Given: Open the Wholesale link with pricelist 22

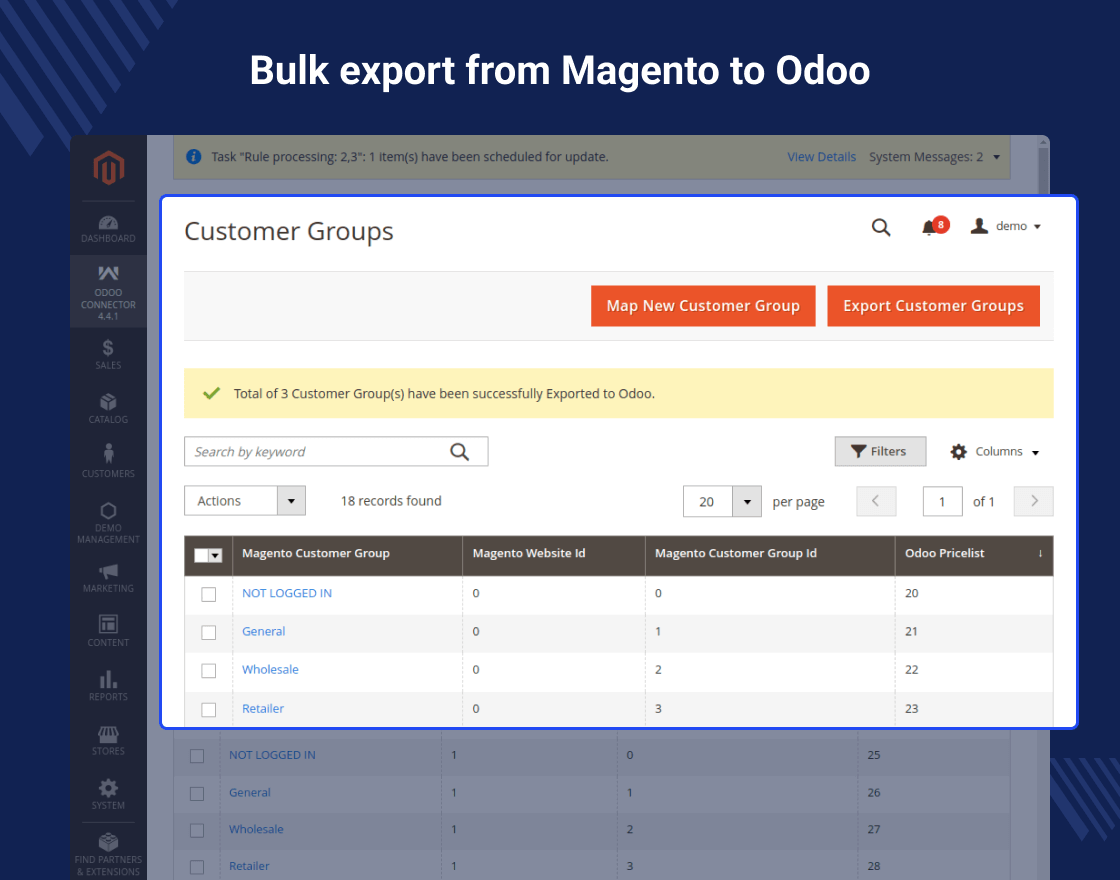Looking at the screenshot, I should tap(270, 669).
